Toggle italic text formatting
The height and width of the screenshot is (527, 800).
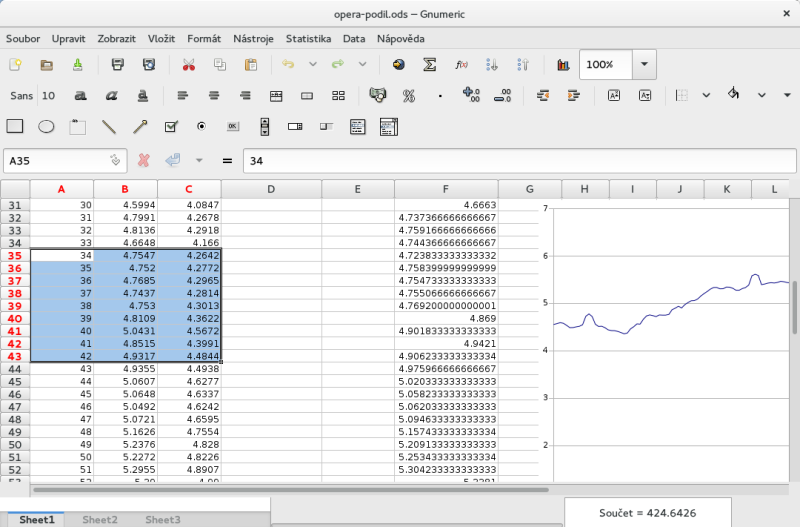click(112, 96)
